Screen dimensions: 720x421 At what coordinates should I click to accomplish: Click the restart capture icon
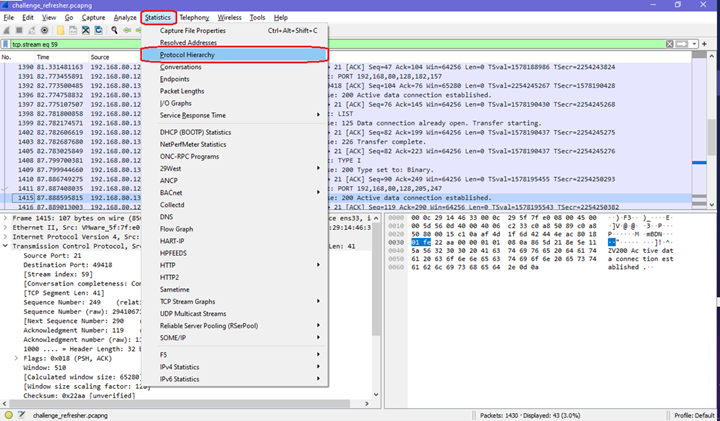[32, 30]
